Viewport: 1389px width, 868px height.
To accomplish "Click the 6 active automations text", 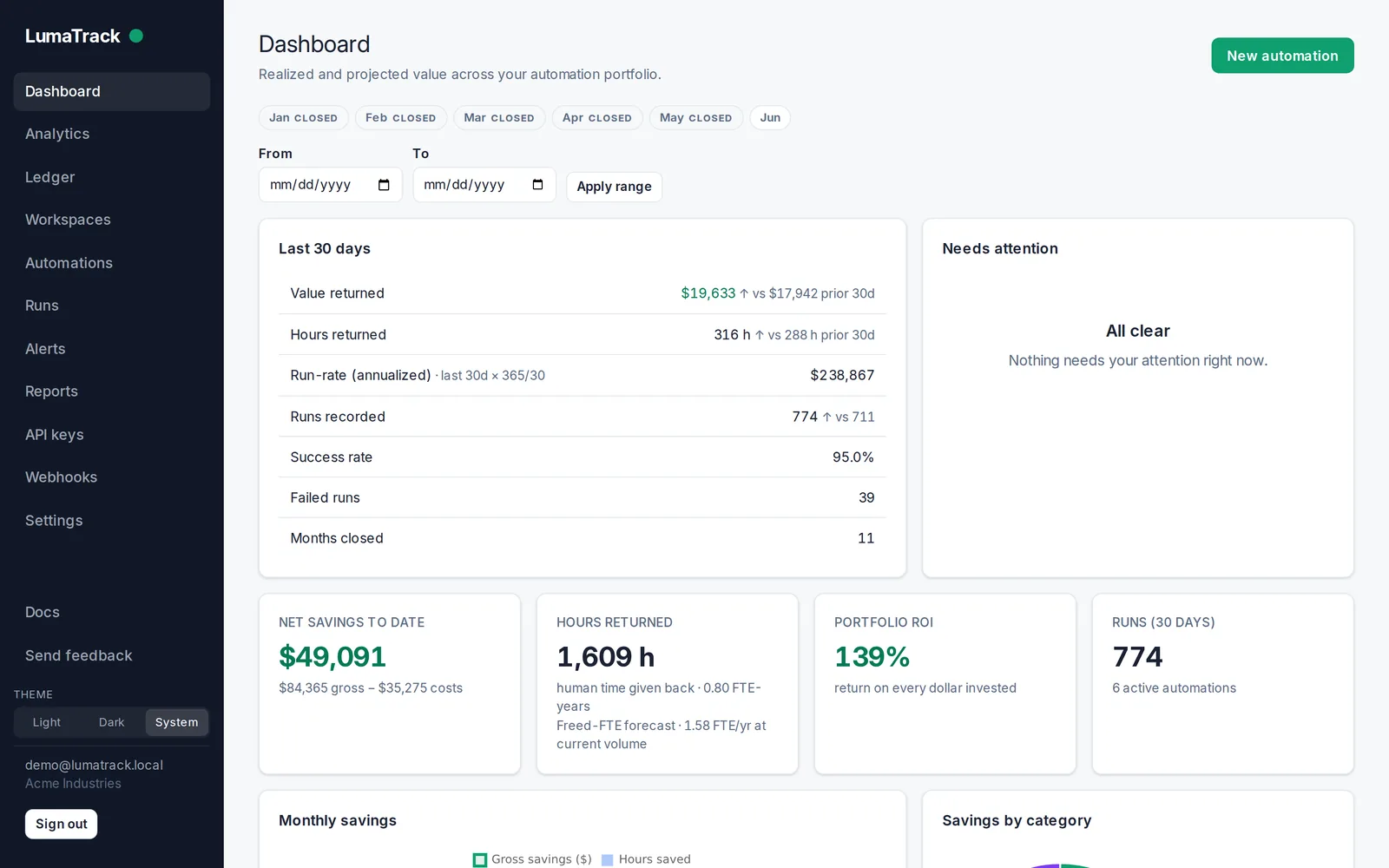I will 1175,688.
